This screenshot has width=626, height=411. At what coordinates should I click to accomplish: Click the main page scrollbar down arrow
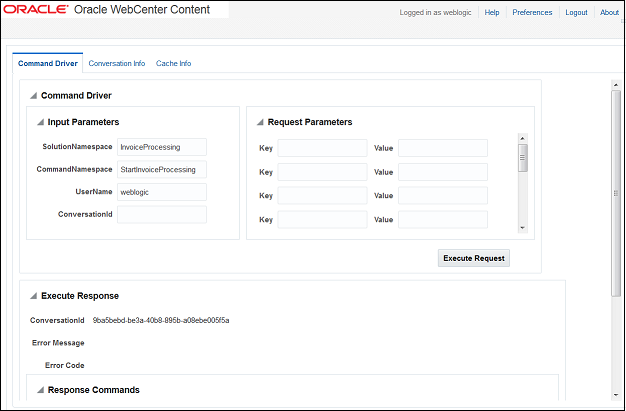616,395
